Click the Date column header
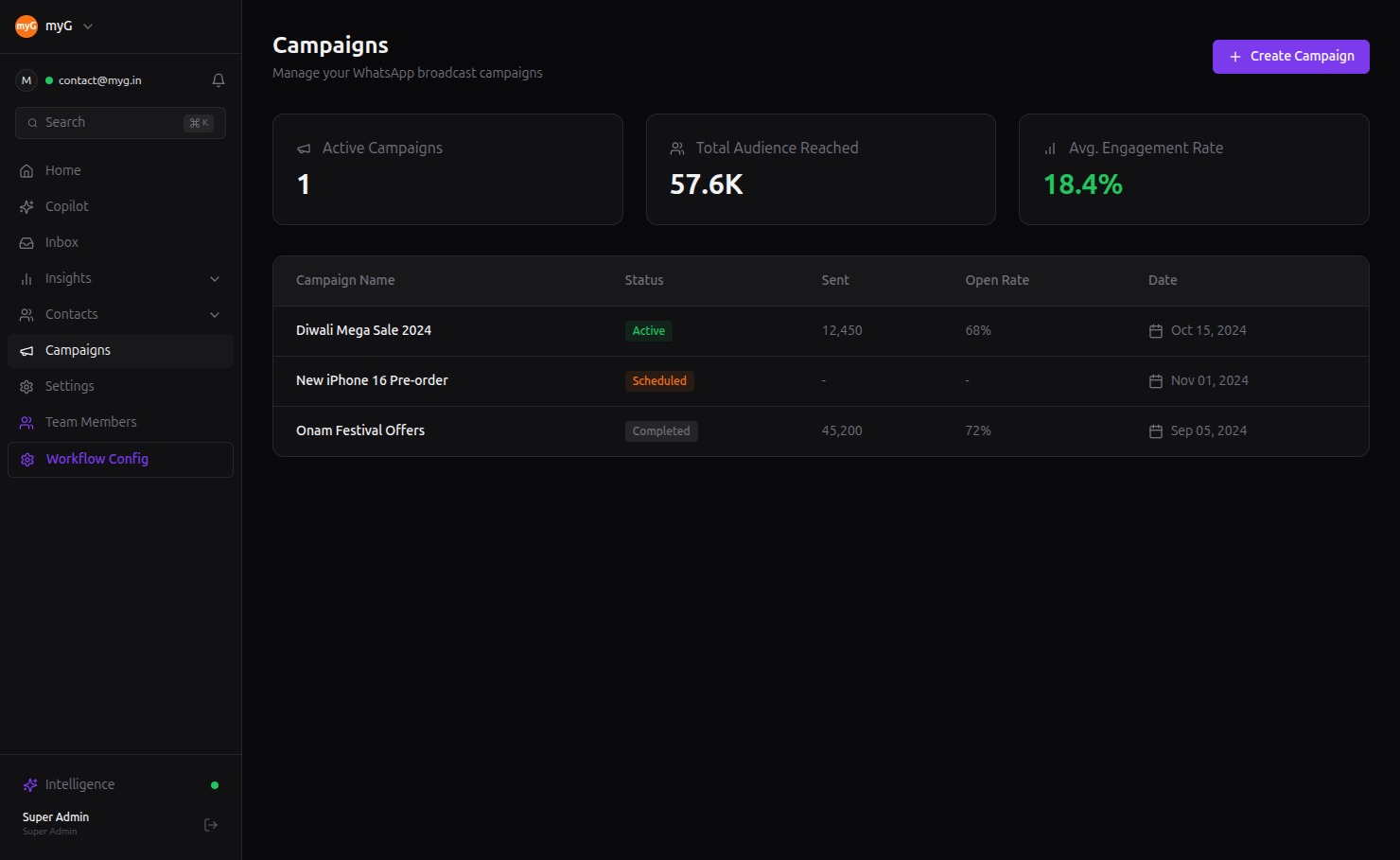The height and width of the screenshot is (860, 1400). [x=1163, y=281]
